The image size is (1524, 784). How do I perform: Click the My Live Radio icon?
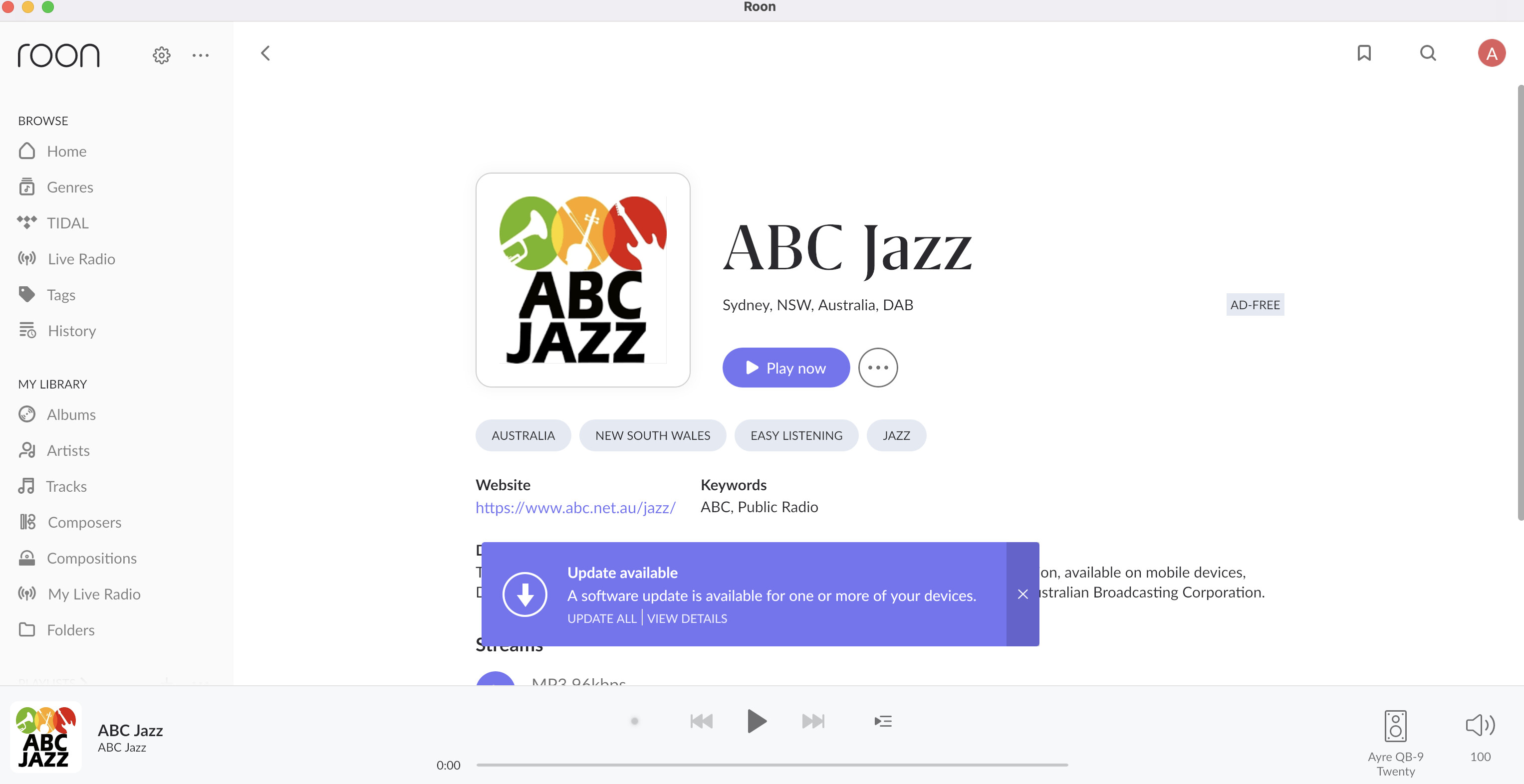(26, 593)
